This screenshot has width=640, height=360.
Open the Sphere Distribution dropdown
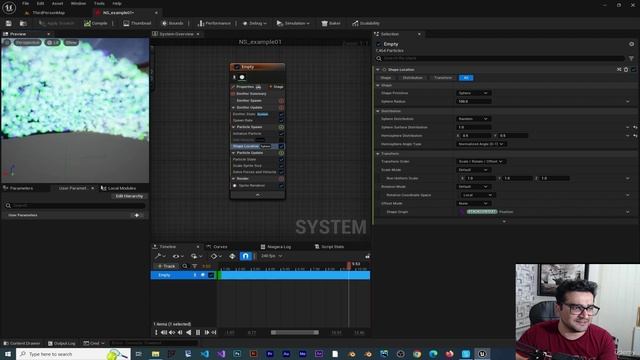click(x=473, y=119)
